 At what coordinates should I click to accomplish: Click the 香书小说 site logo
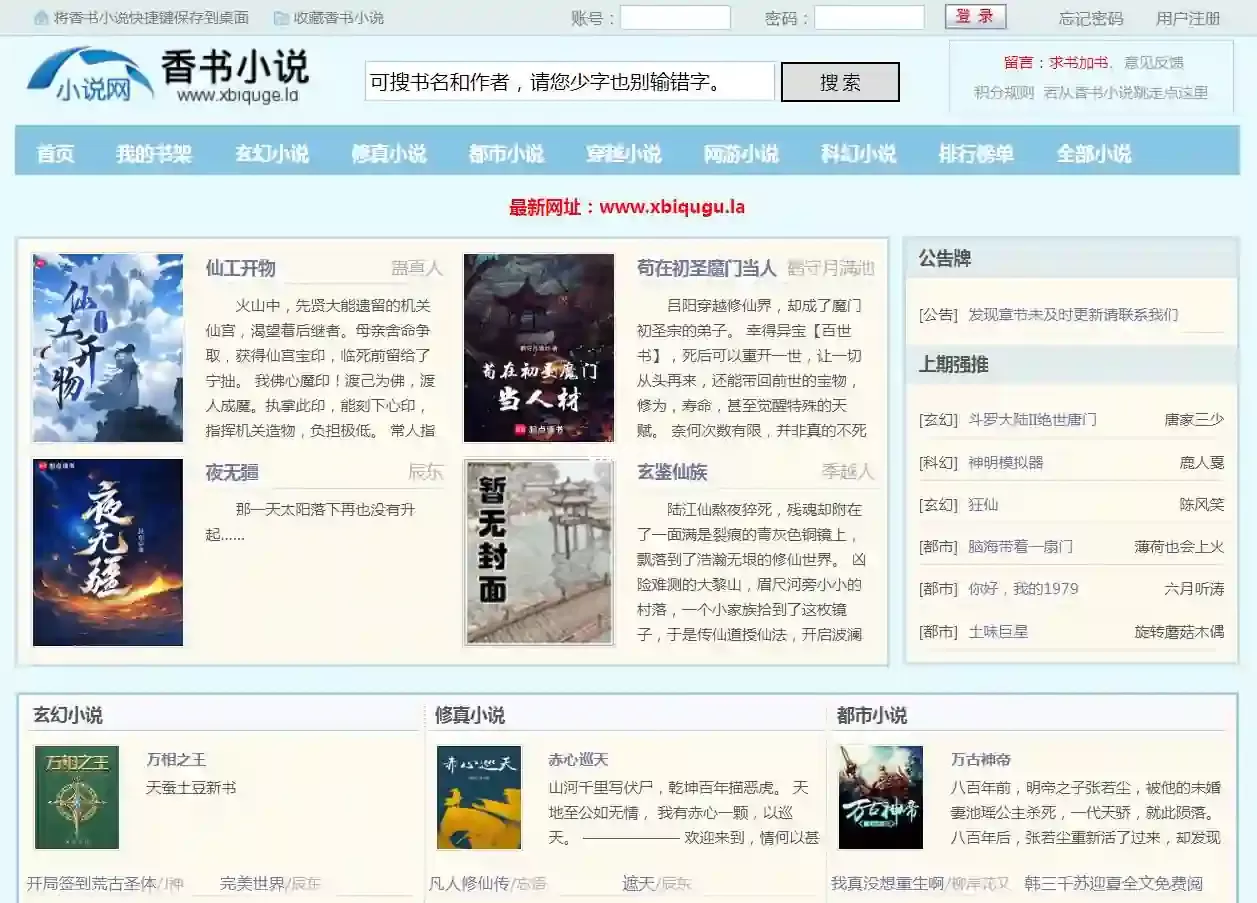167,76
